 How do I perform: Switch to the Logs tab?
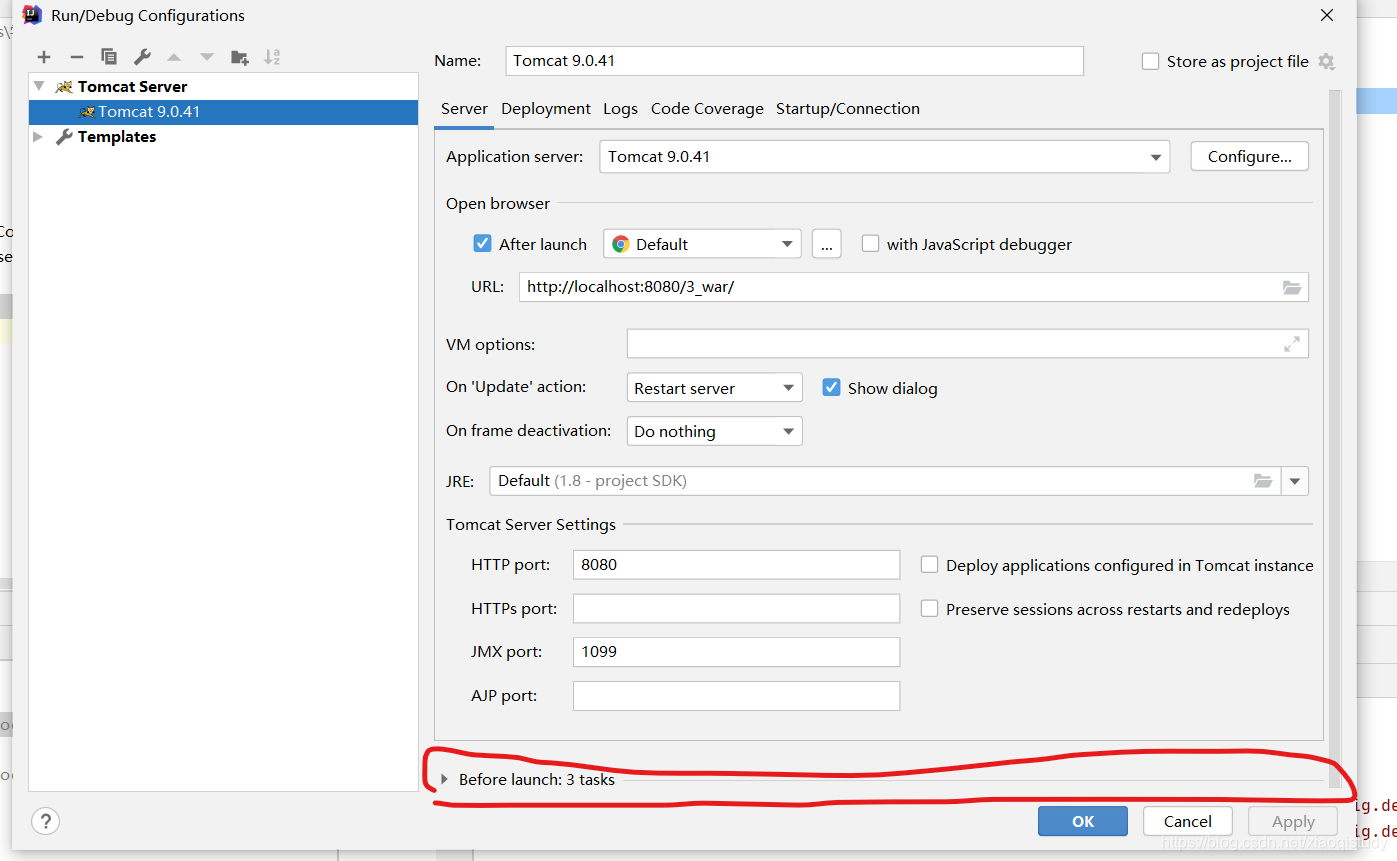click(620, 109)
